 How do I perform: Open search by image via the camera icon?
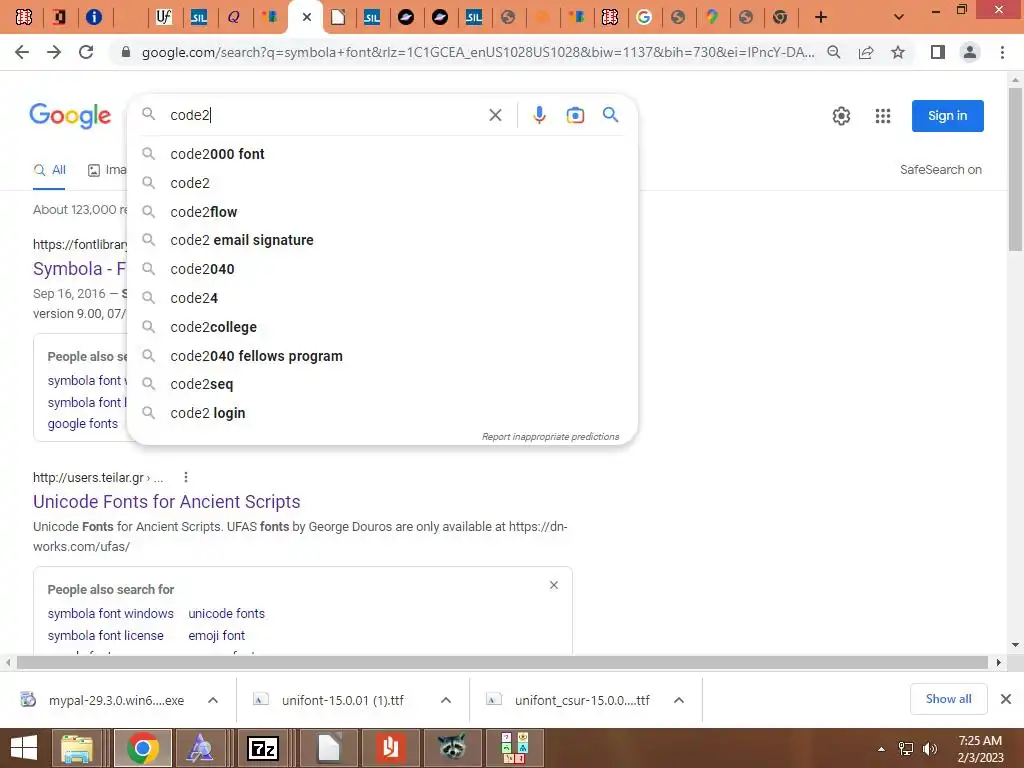(x=575, y=115)
